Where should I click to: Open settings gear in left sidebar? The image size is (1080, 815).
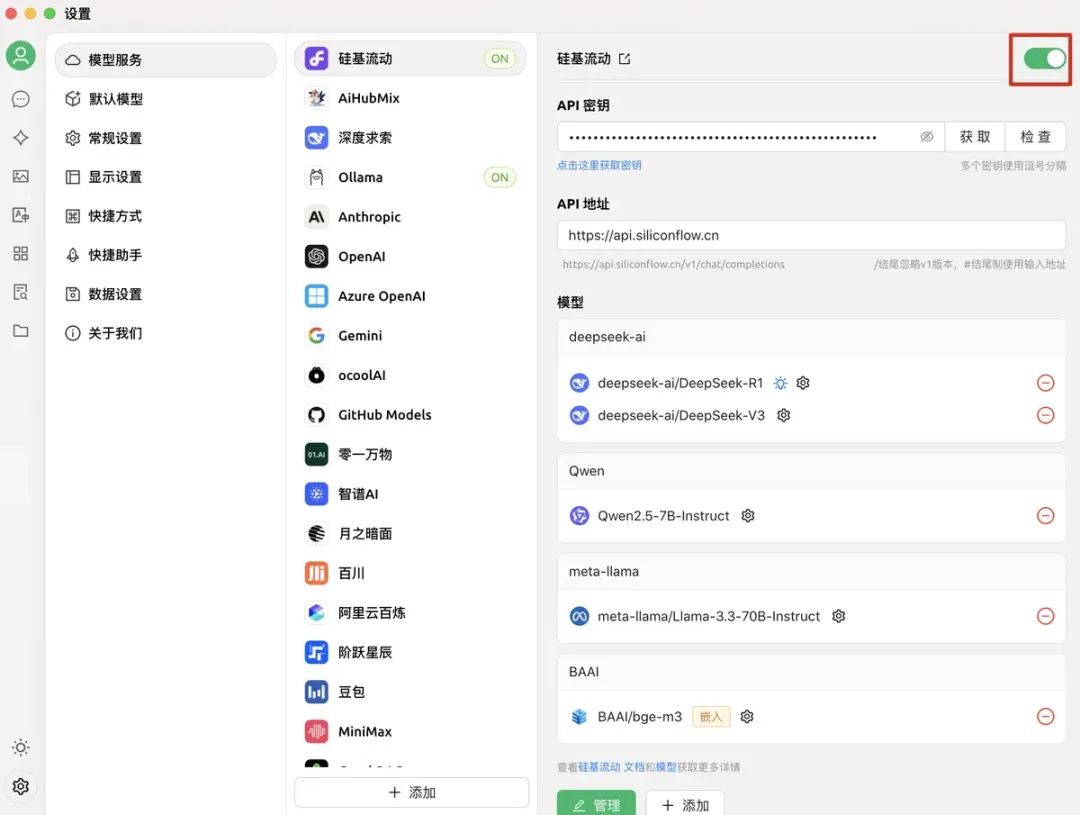coord(21,786)
